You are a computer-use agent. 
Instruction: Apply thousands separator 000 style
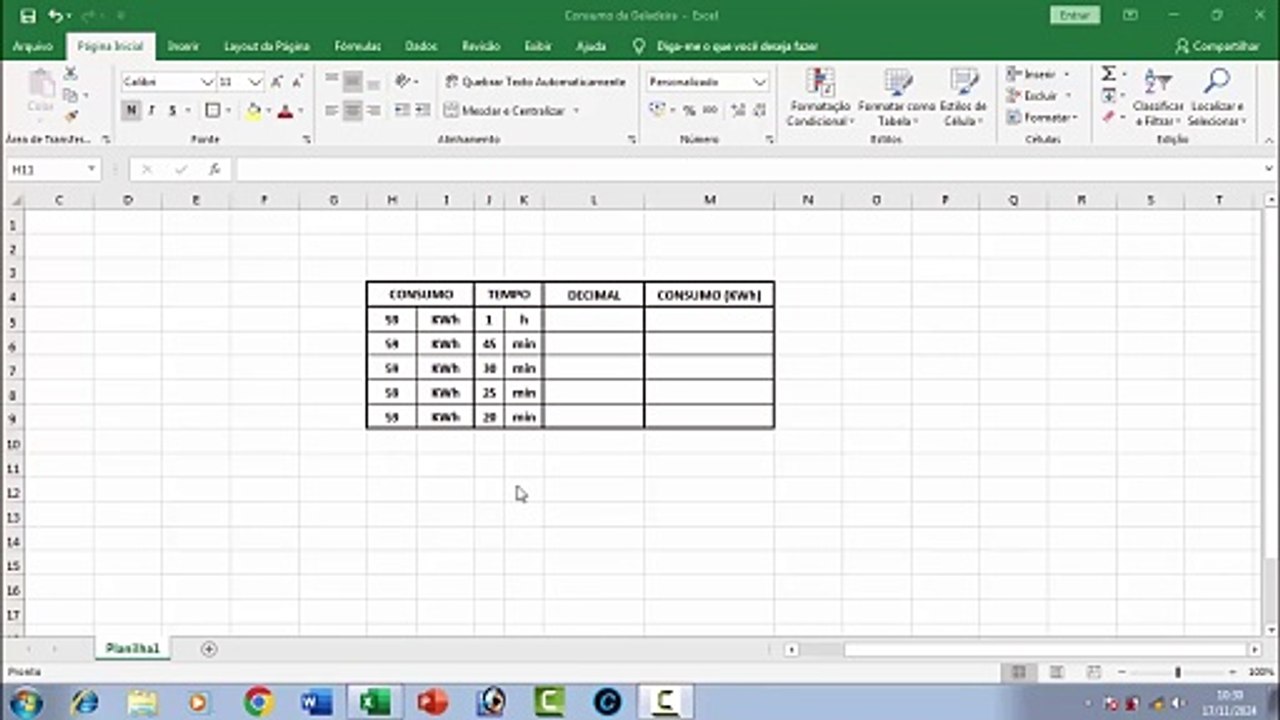coord(710,111)
